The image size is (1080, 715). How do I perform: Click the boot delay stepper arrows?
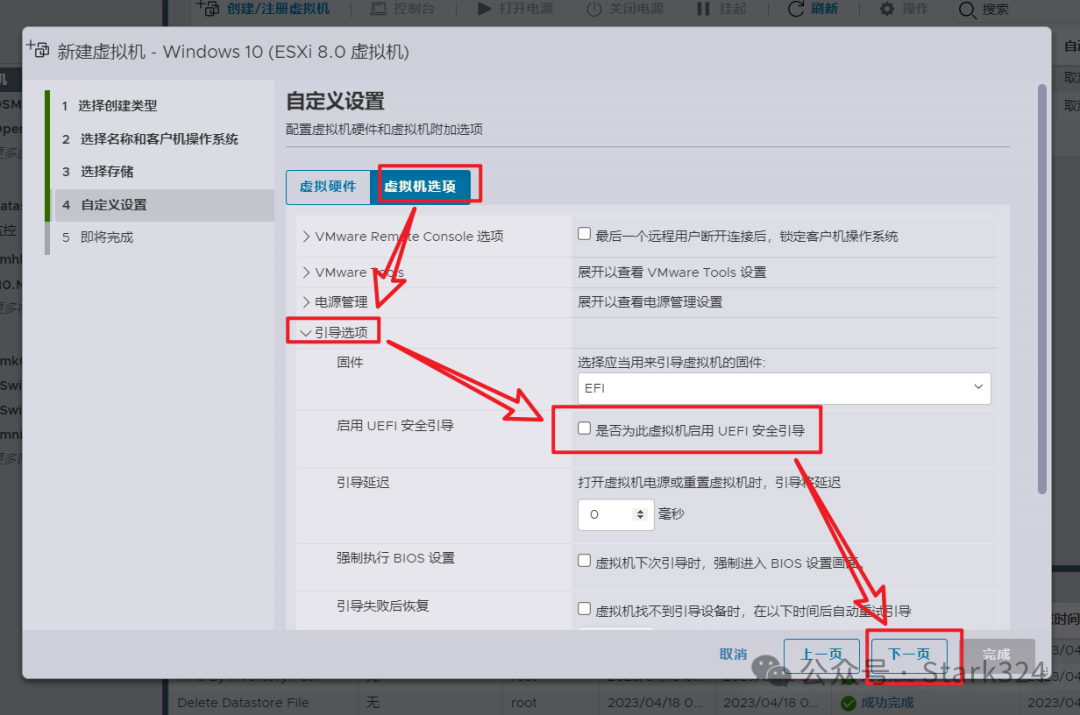[641, 514]
